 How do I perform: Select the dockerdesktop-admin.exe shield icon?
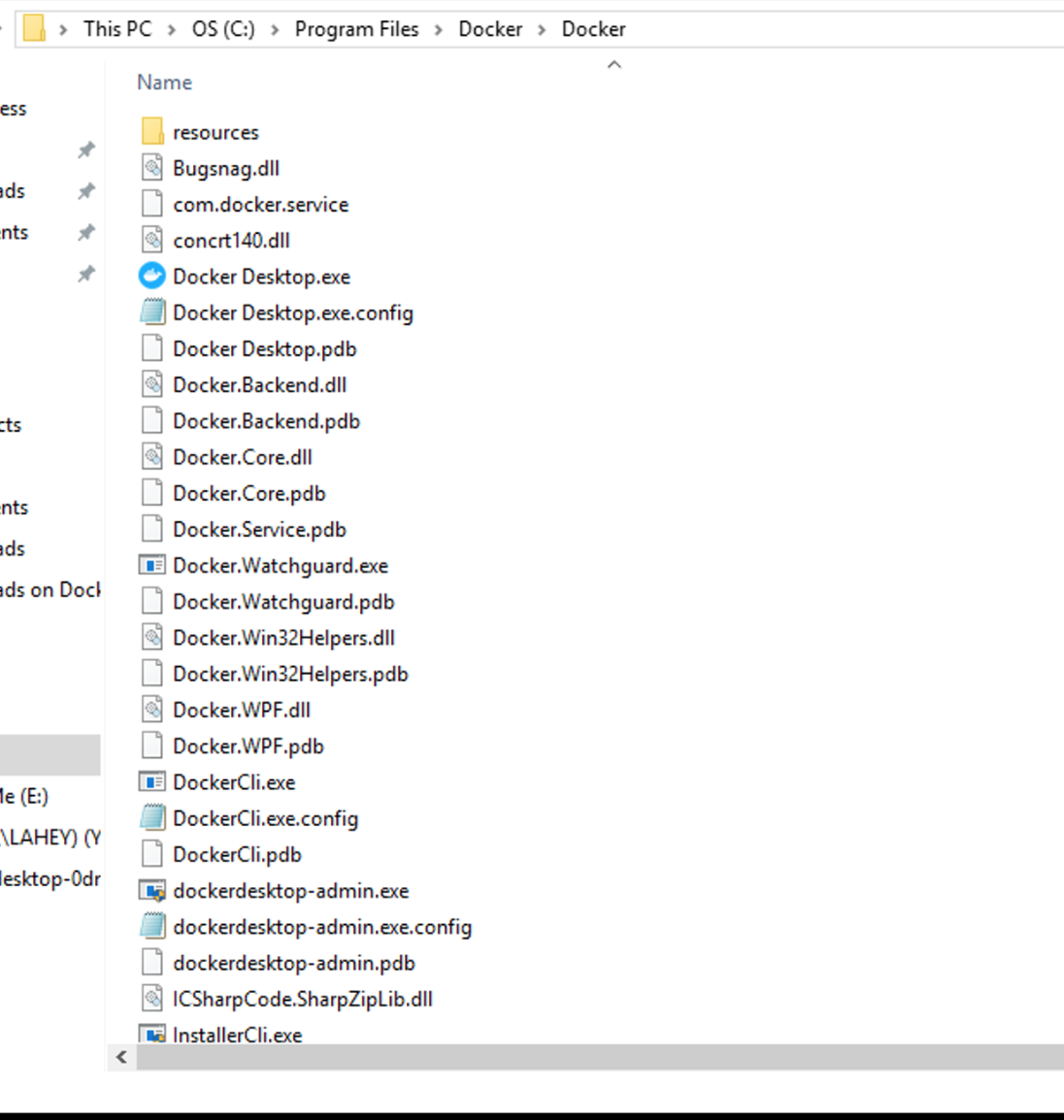[x=152, y=891]
